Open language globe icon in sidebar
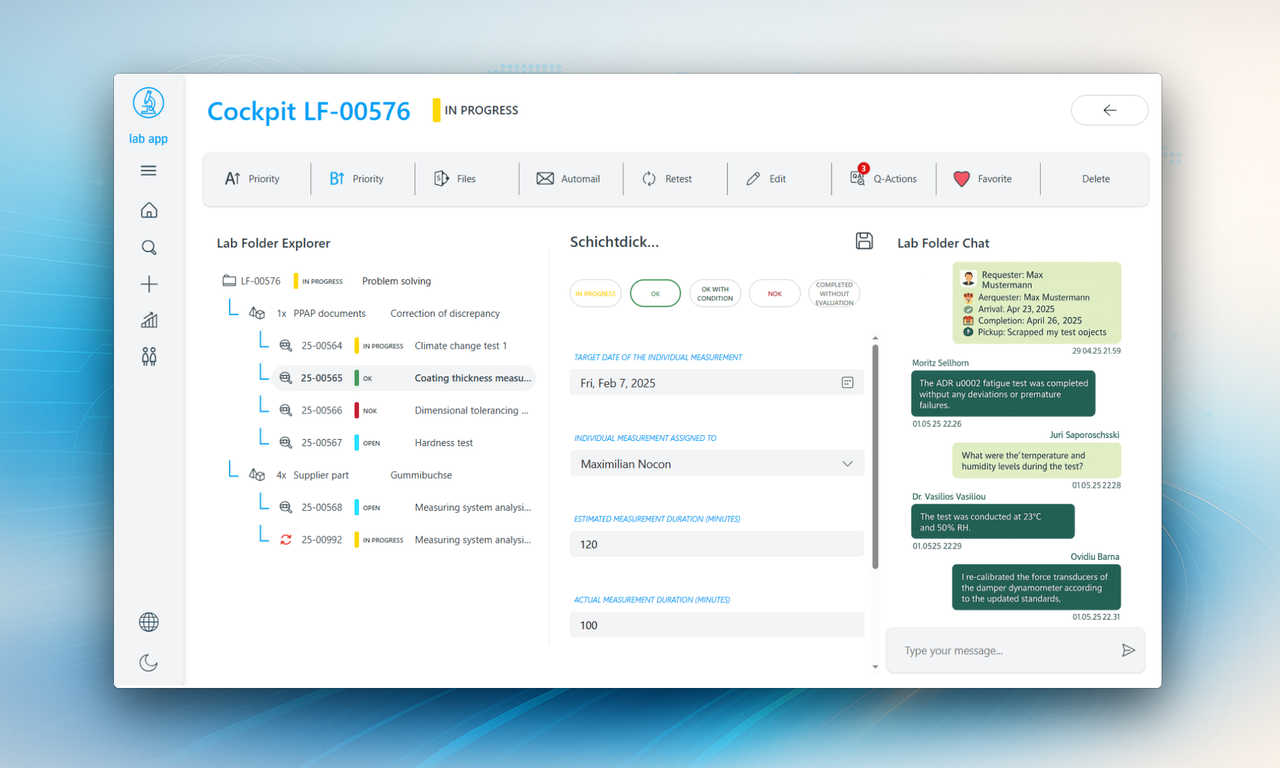 pyautogui.click(x=149, y=622)
